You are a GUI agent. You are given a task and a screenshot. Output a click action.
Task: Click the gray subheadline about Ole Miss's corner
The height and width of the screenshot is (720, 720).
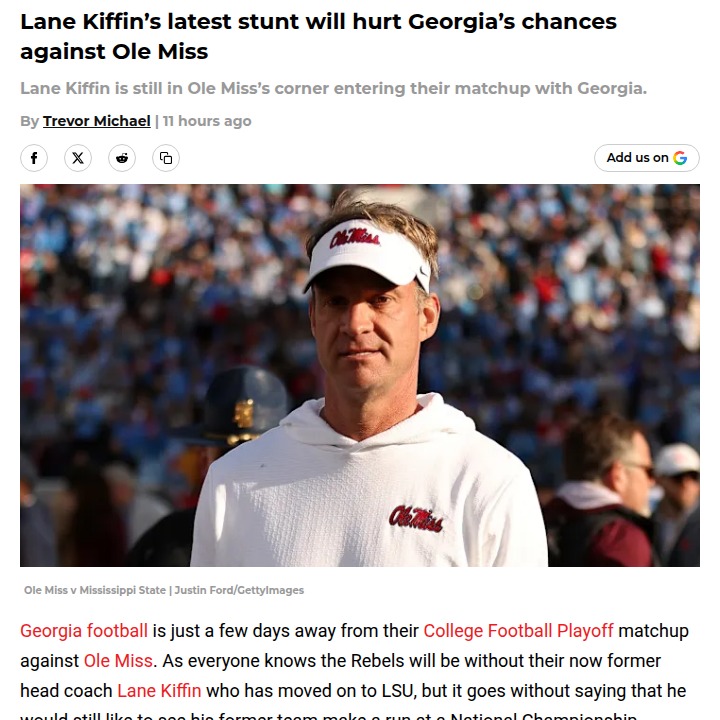coord(334,89)
